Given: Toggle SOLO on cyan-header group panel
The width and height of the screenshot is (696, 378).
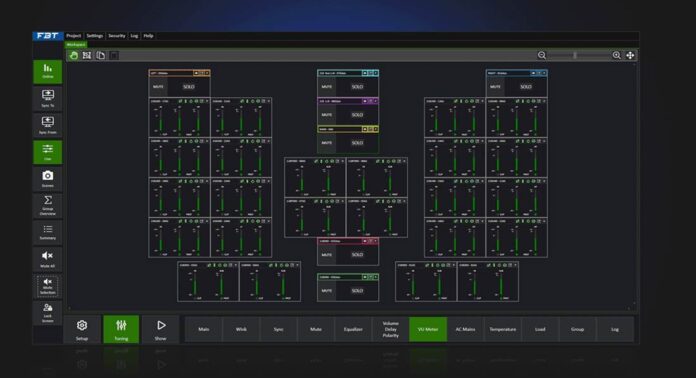Looking at the screenshot, I should click(357, 87).
